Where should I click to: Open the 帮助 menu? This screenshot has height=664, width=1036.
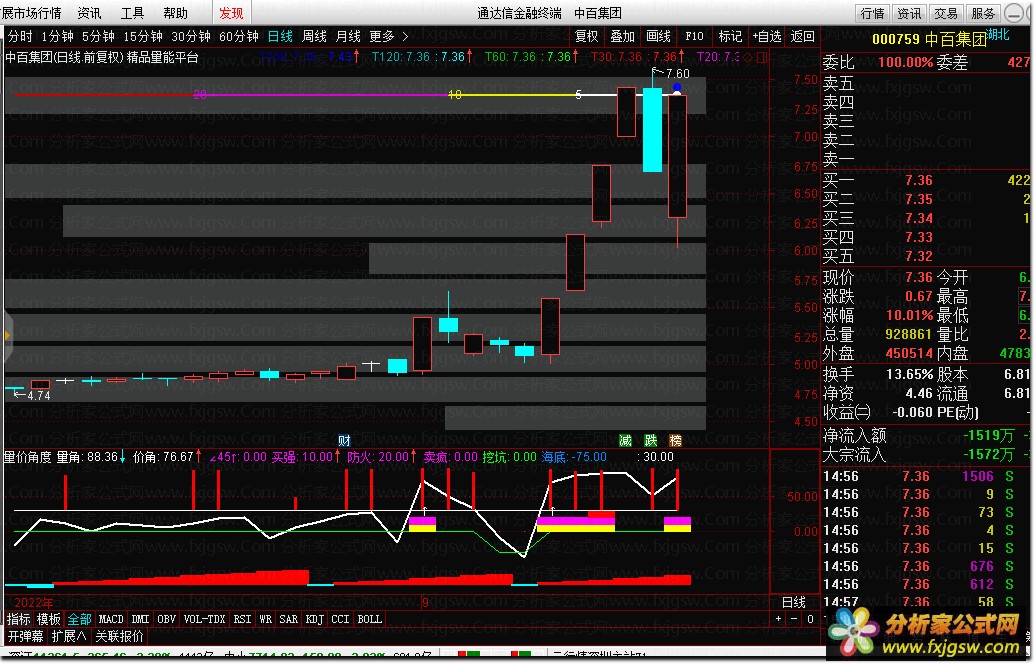pyautogui.click(x=175, y=13)
